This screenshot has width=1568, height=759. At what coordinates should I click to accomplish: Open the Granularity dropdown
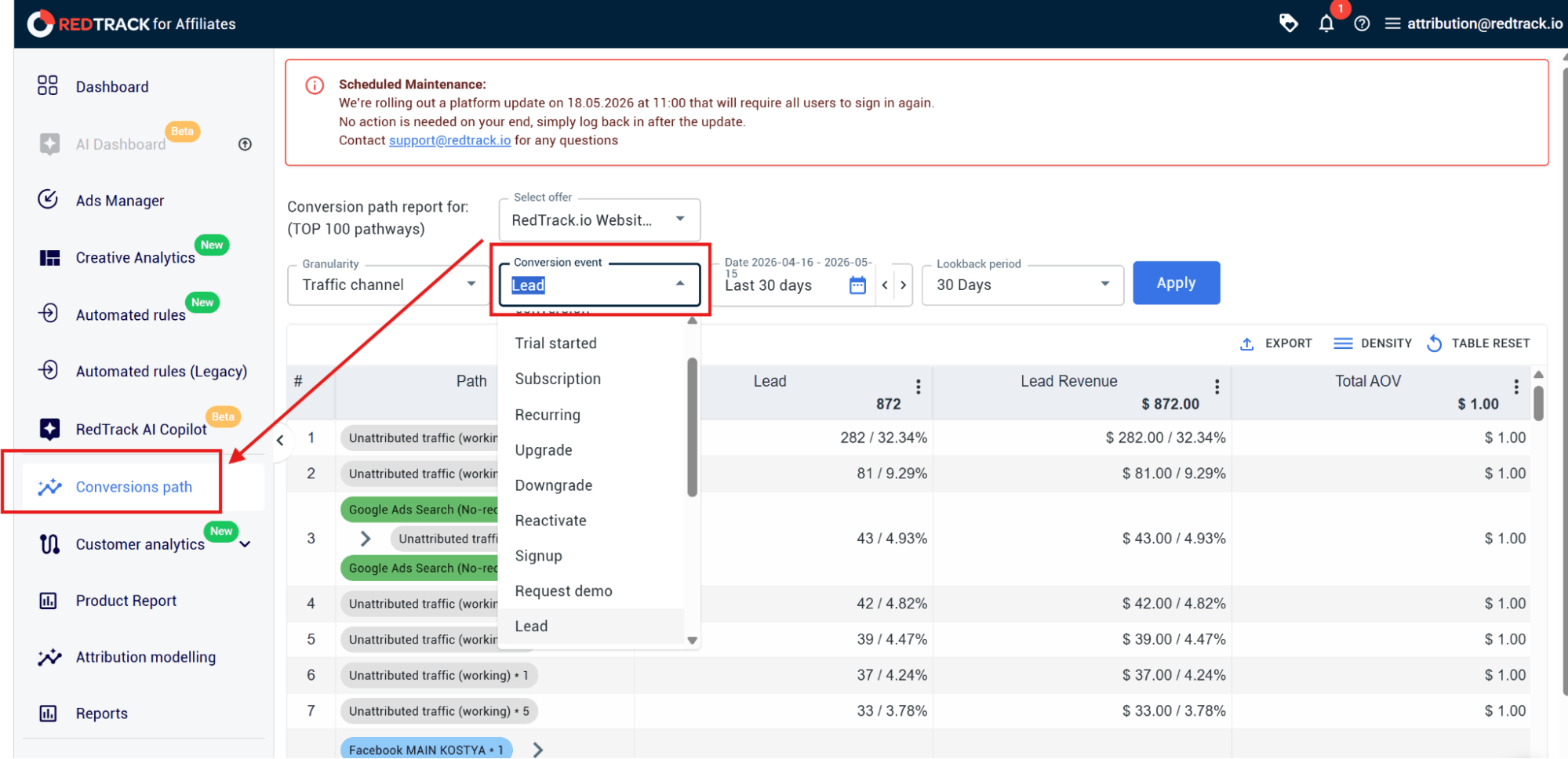point(390,285)
